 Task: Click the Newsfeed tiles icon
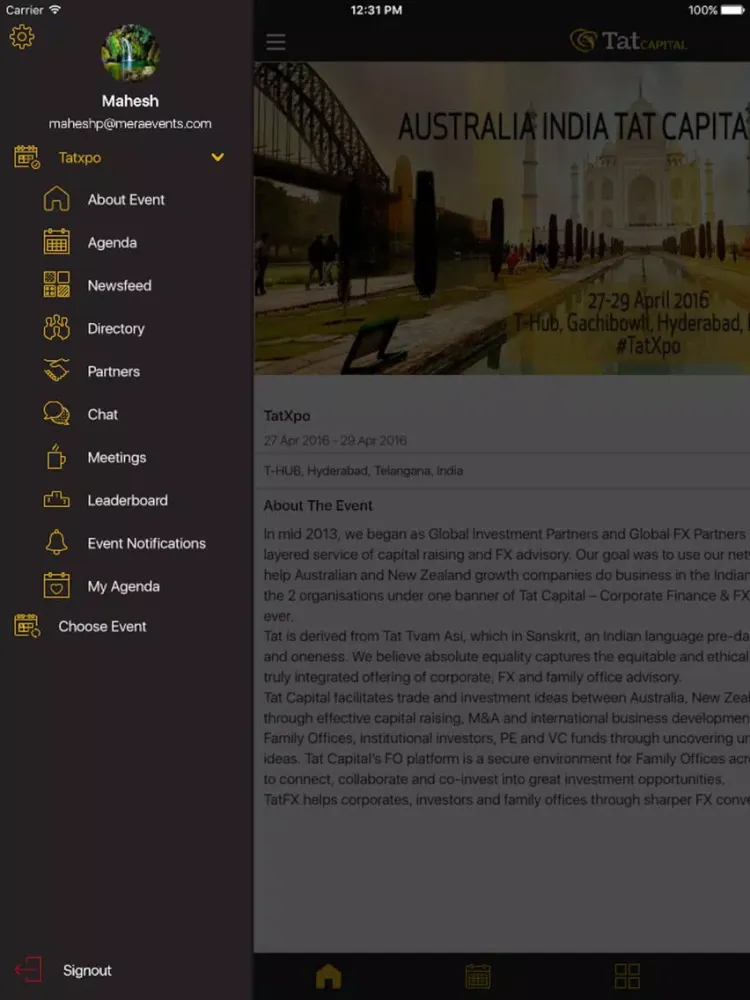(x=56, y=284)
